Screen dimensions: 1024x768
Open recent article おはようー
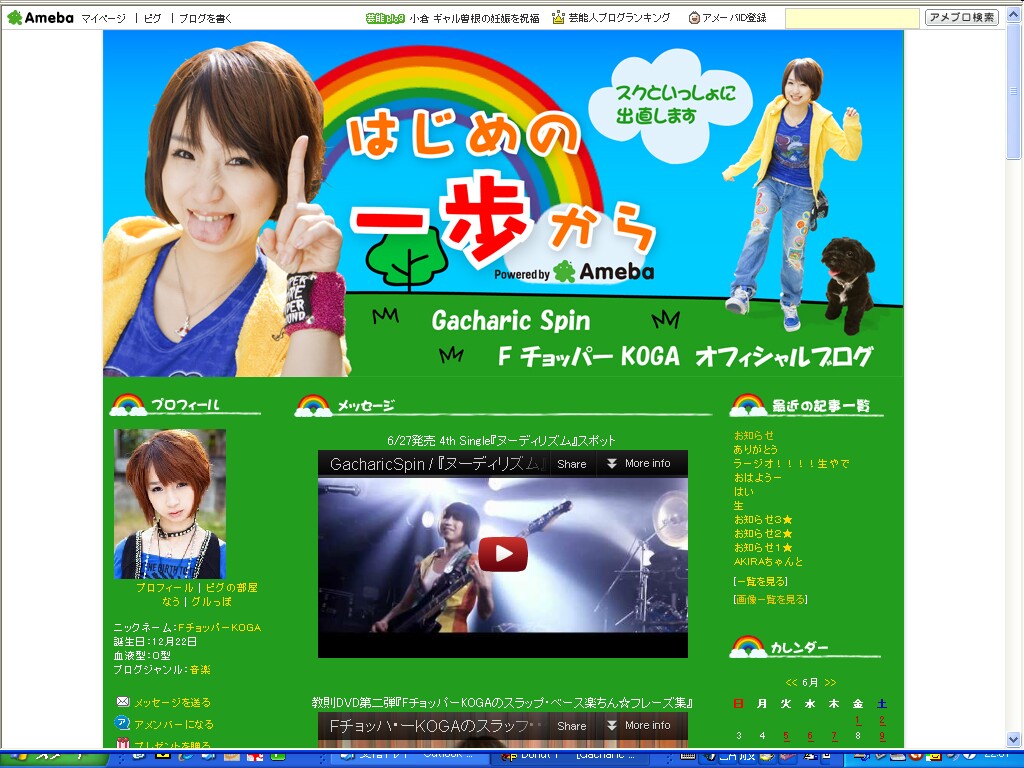coord(758,477)
